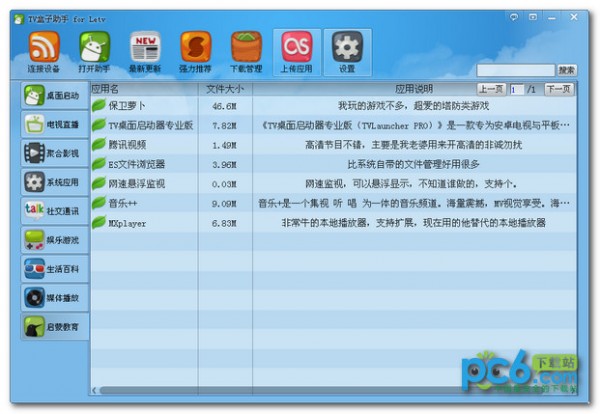Minimize the TV盒子助手 window
This screenshot has height=414, width=600.
click(x=552, y=18)
